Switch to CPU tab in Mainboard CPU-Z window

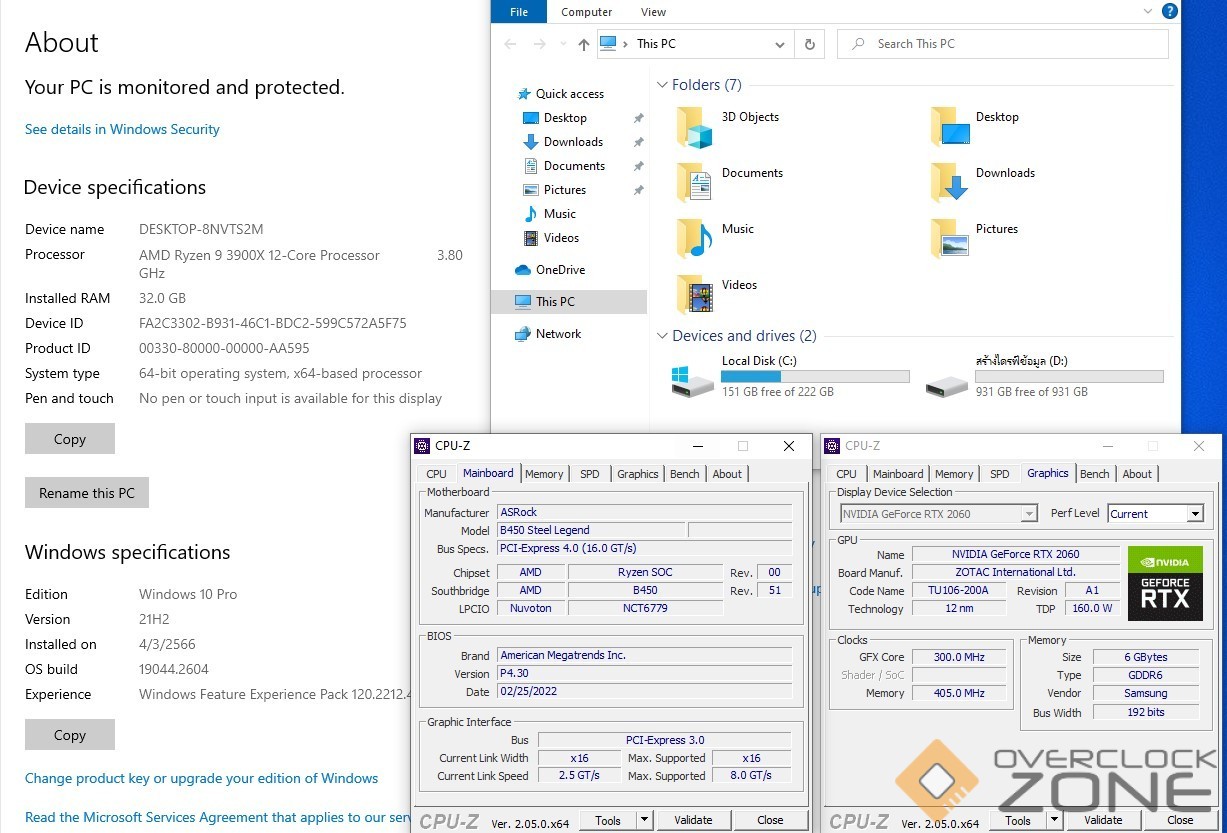pyautogui.click(x=437, y=474)
